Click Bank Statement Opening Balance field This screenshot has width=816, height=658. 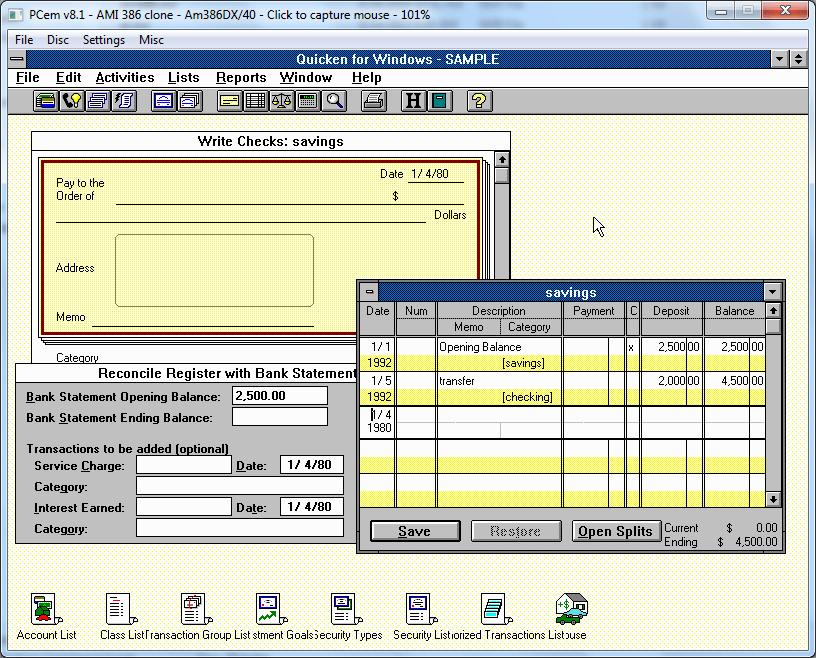[x=280, y=396]
